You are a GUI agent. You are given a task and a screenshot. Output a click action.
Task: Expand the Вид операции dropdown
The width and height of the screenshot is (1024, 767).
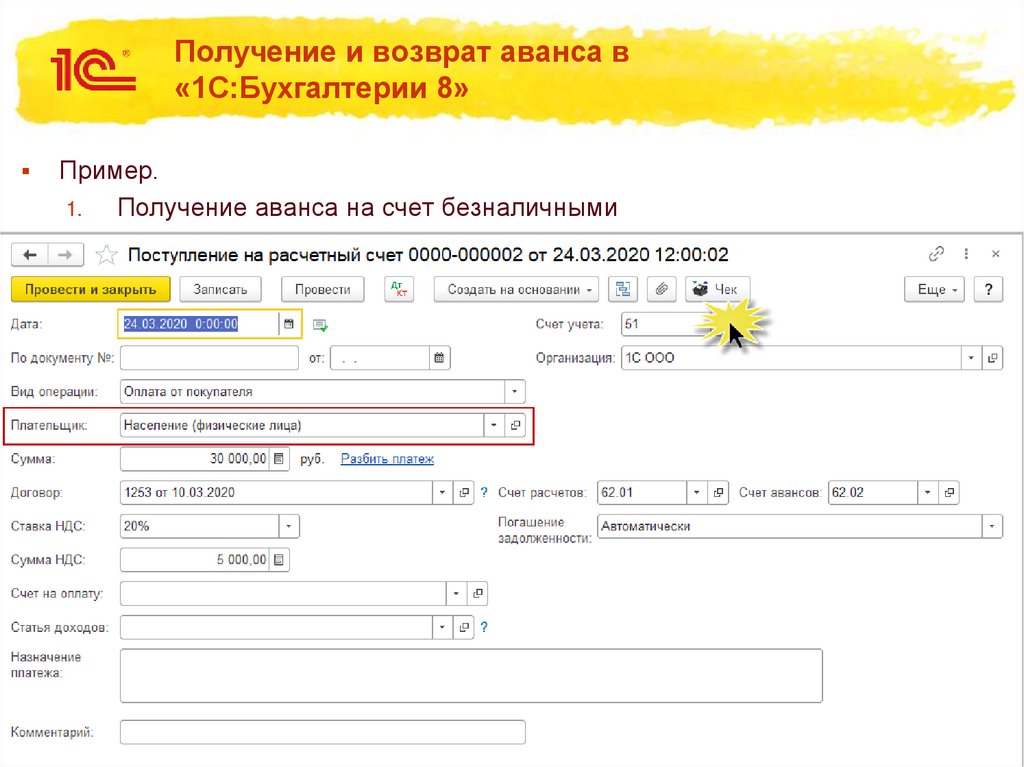(x=515, y=391)
